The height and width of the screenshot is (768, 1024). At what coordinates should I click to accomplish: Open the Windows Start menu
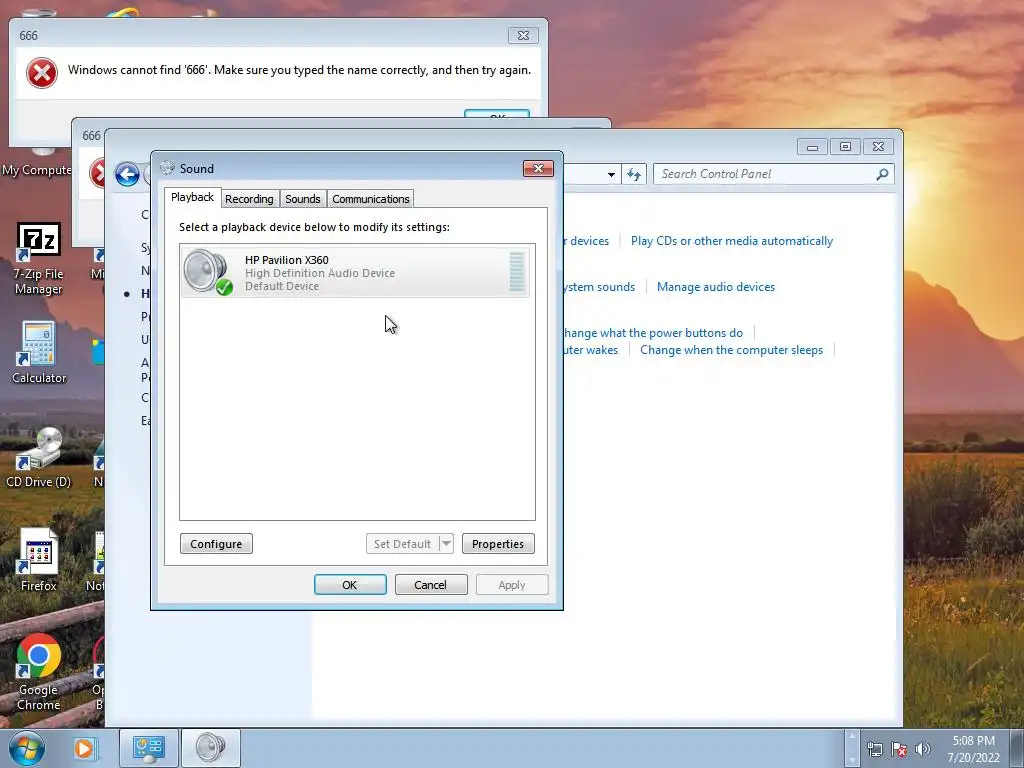[x=27, y=748]
